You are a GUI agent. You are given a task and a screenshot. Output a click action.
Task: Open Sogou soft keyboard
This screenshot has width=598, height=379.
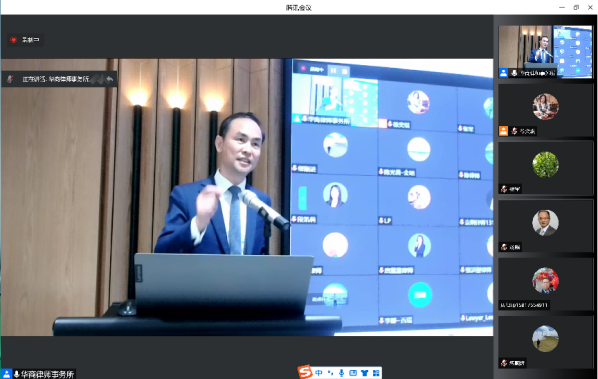353,373
